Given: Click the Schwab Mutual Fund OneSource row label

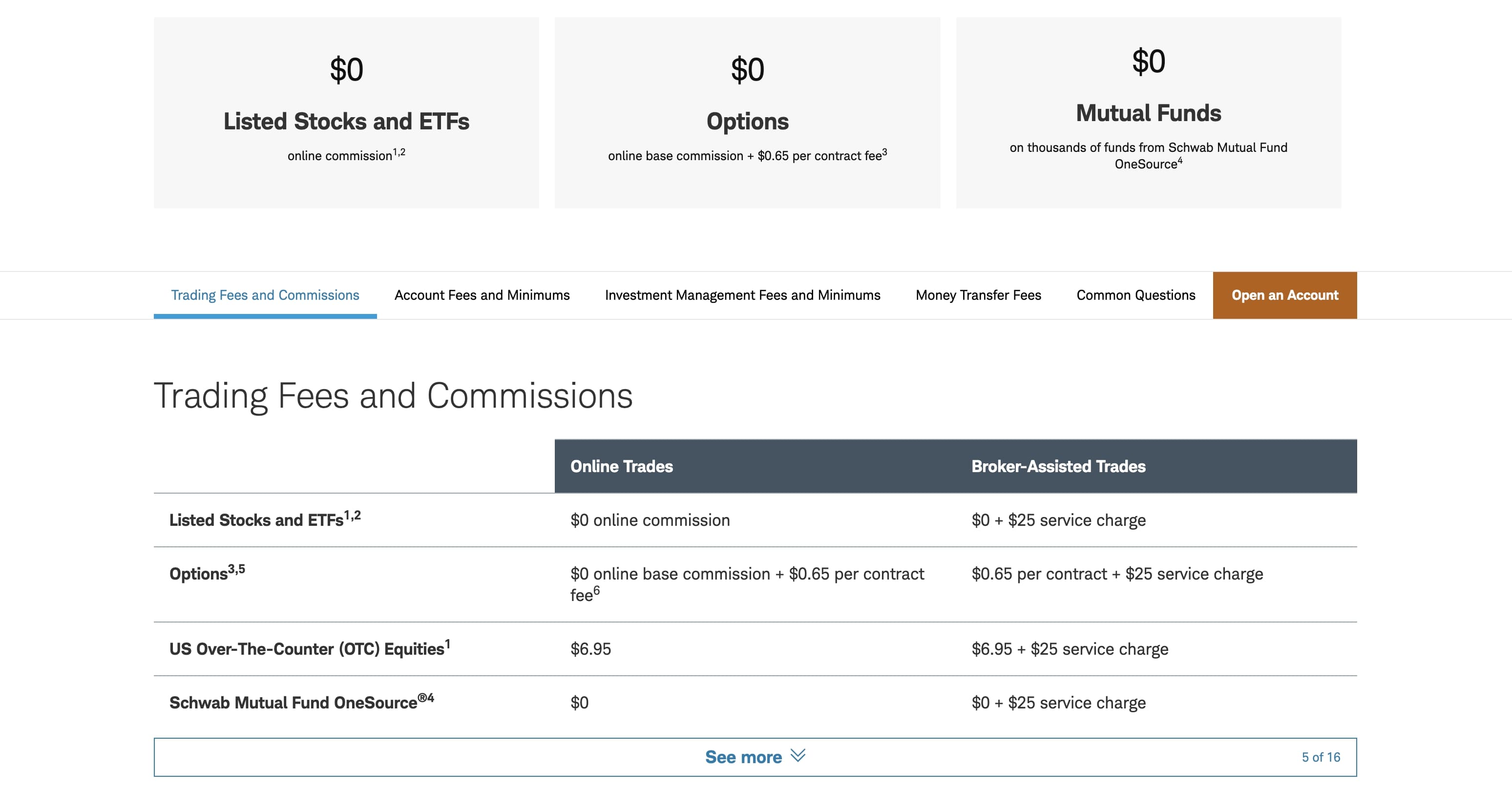Looking at the screenshot, I should [x=301, y=702].
